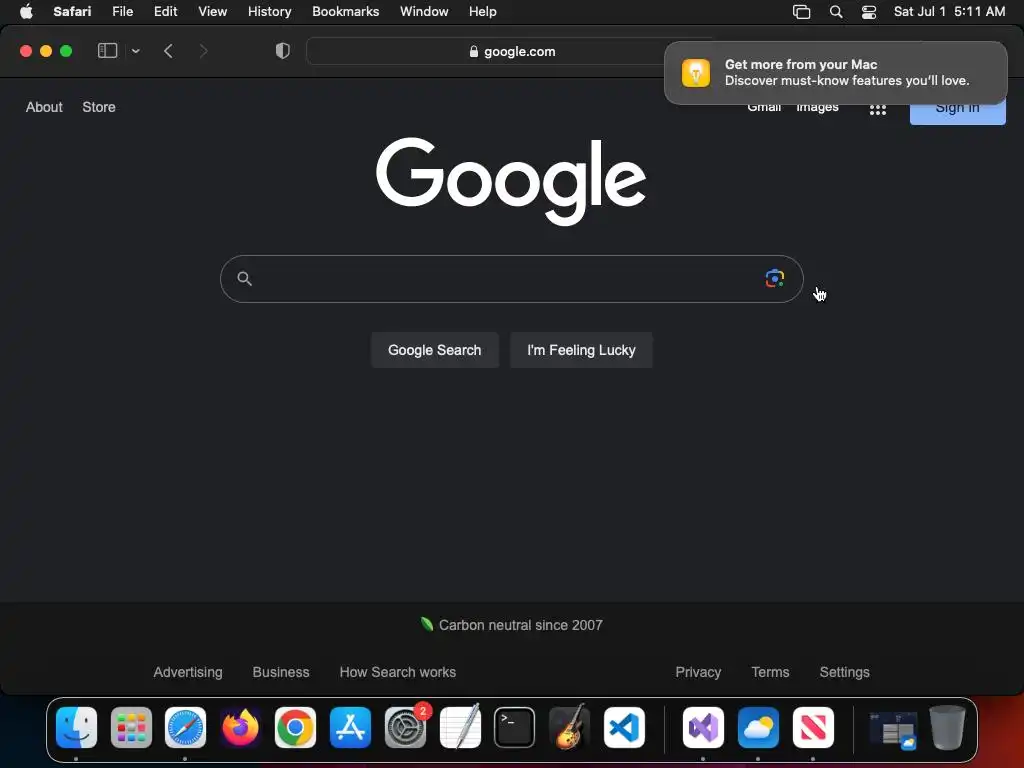Open the View menu

point(212,11)
